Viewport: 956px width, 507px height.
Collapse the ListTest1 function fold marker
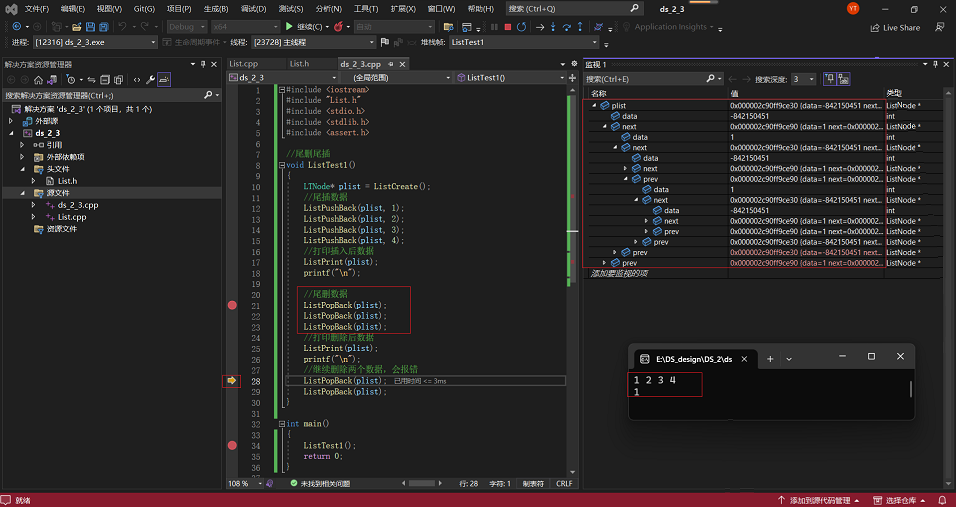[282, 165]
